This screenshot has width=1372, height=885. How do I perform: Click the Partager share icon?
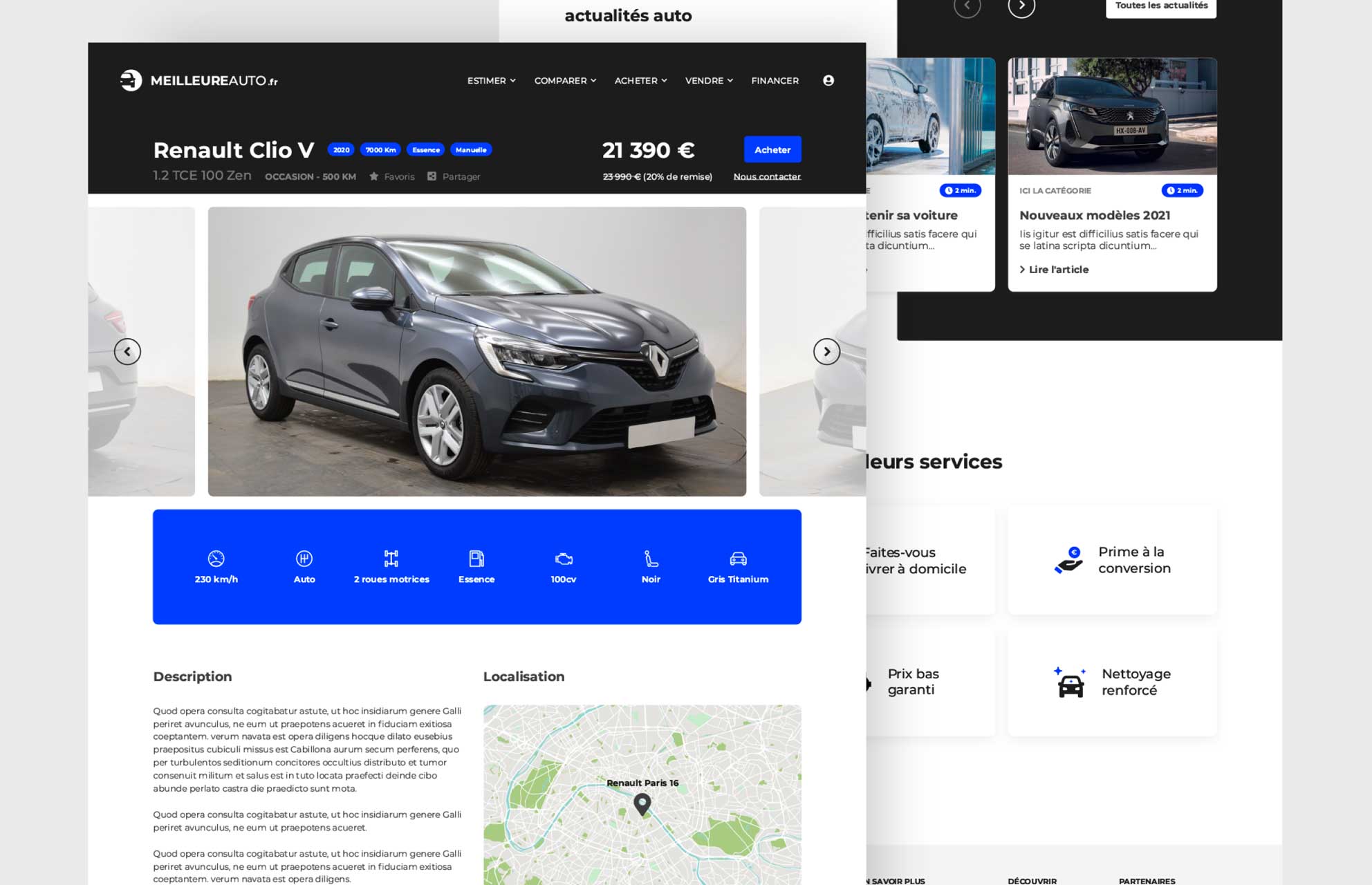click(432, 176)
